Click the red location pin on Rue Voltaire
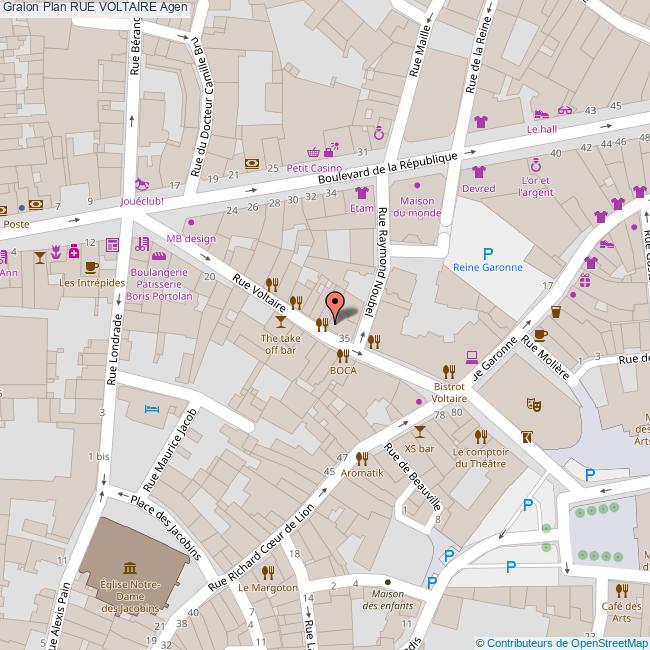The height and width of the screenshot is (650, 650). coord(336,302)
